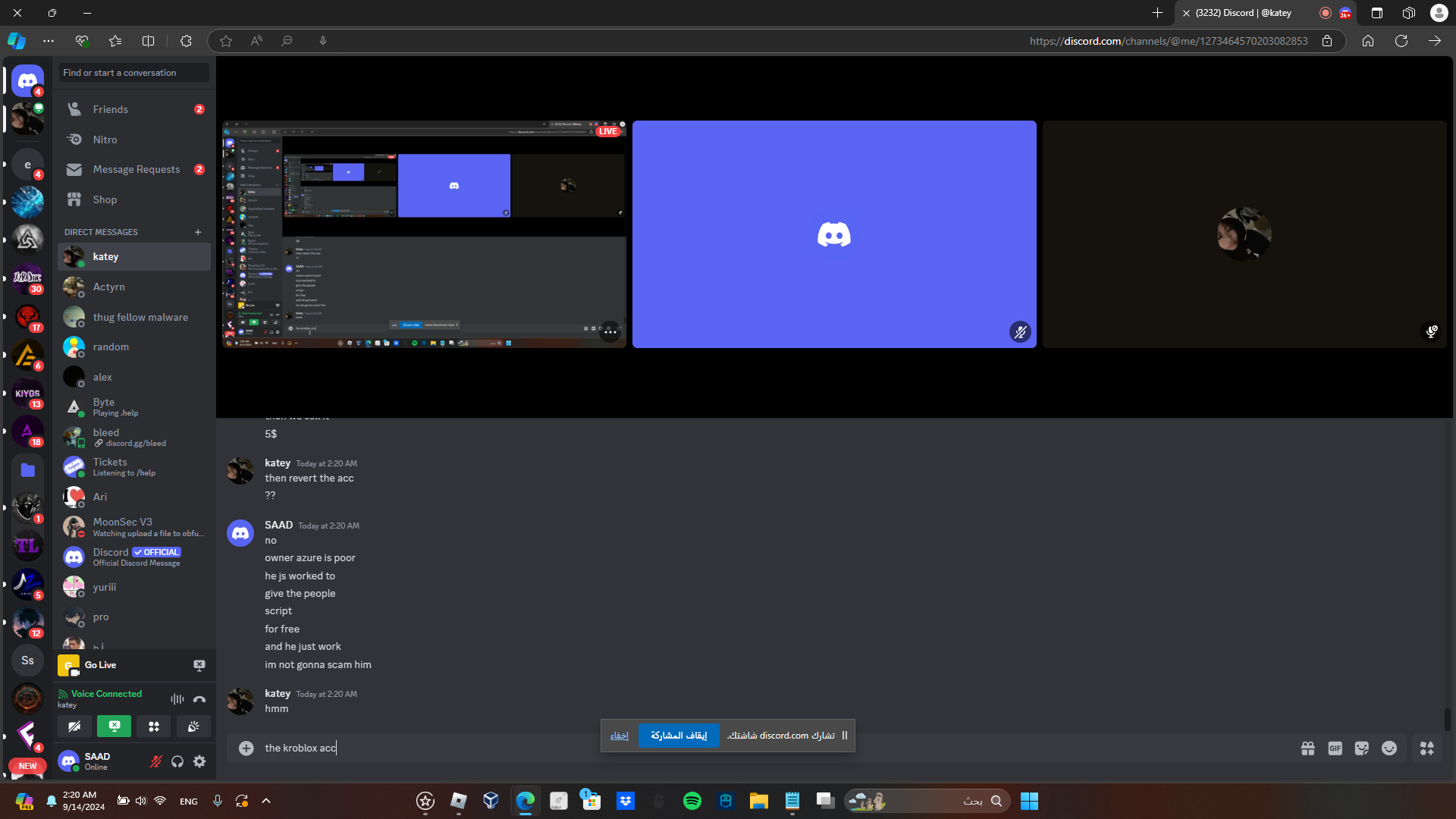Open User Settings gear
The width and height of the screenshot is (1456, 819).
[x=199, y=761]
